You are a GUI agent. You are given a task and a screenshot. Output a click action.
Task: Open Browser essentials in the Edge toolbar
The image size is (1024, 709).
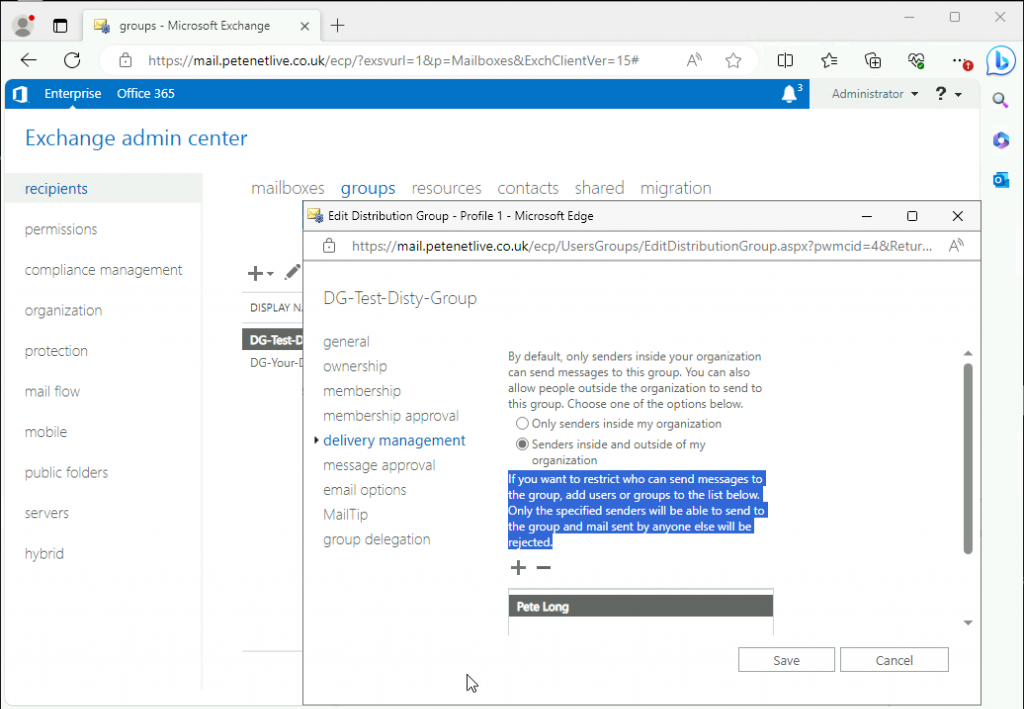coord(916,60)
